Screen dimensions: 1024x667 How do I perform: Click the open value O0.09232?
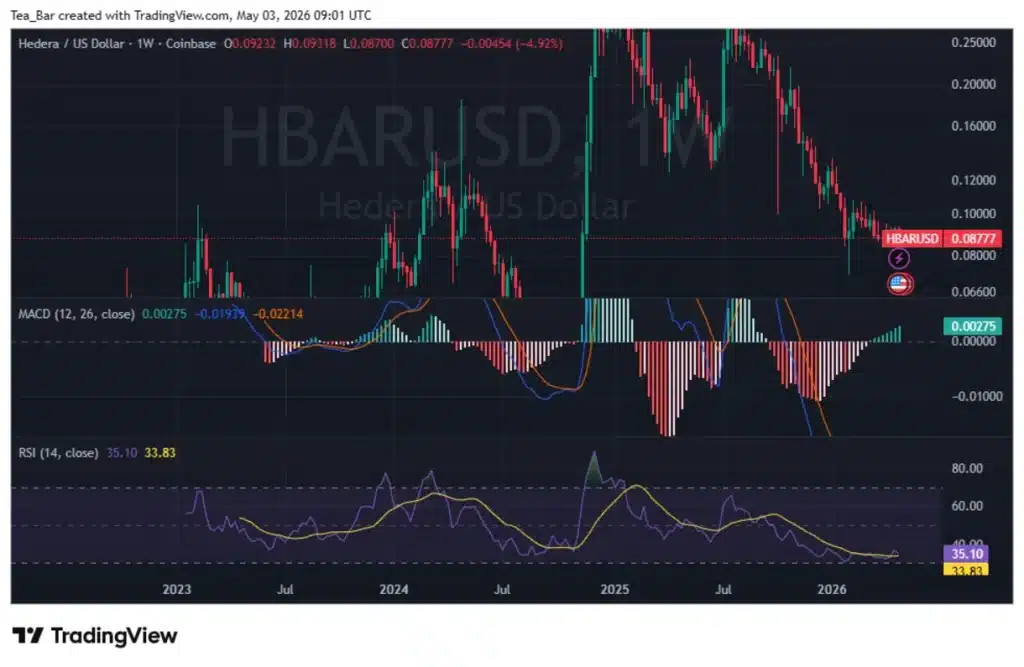(249, 44)
